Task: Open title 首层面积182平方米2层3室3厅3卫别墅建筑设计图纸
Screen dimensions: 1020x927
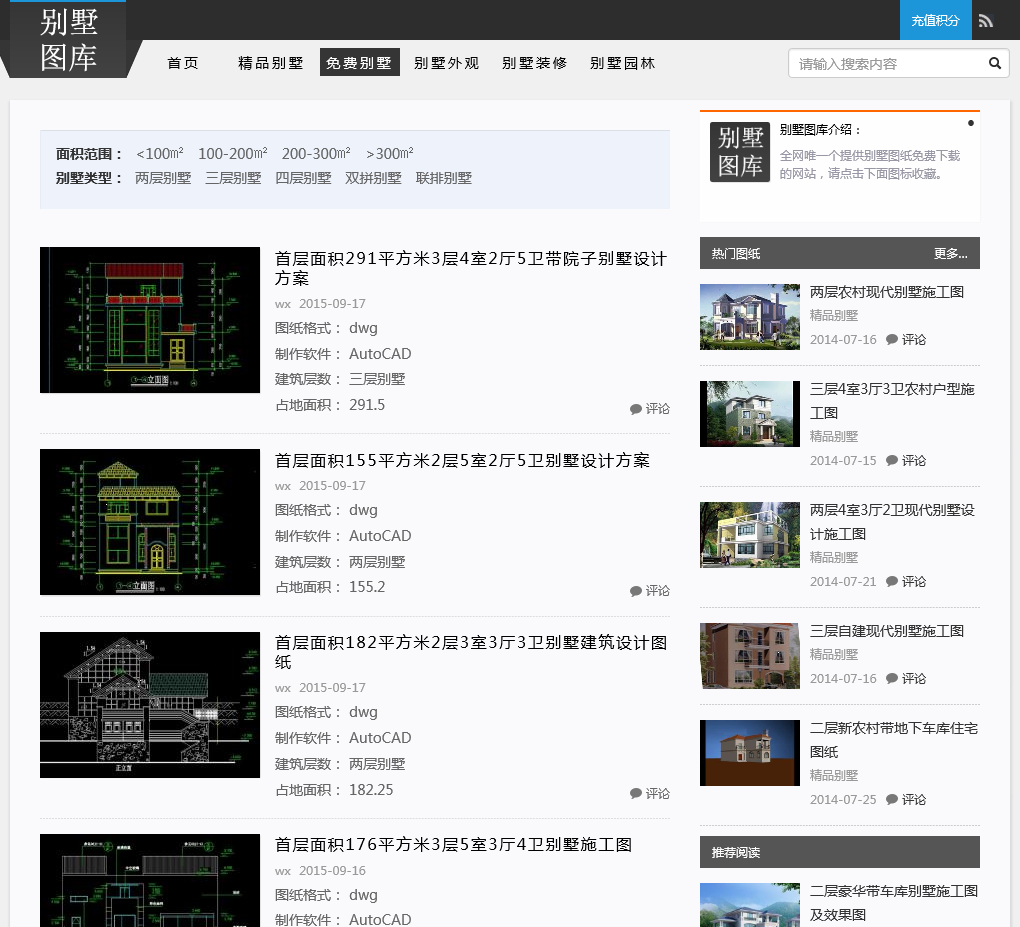Action: tap(471, 652)
